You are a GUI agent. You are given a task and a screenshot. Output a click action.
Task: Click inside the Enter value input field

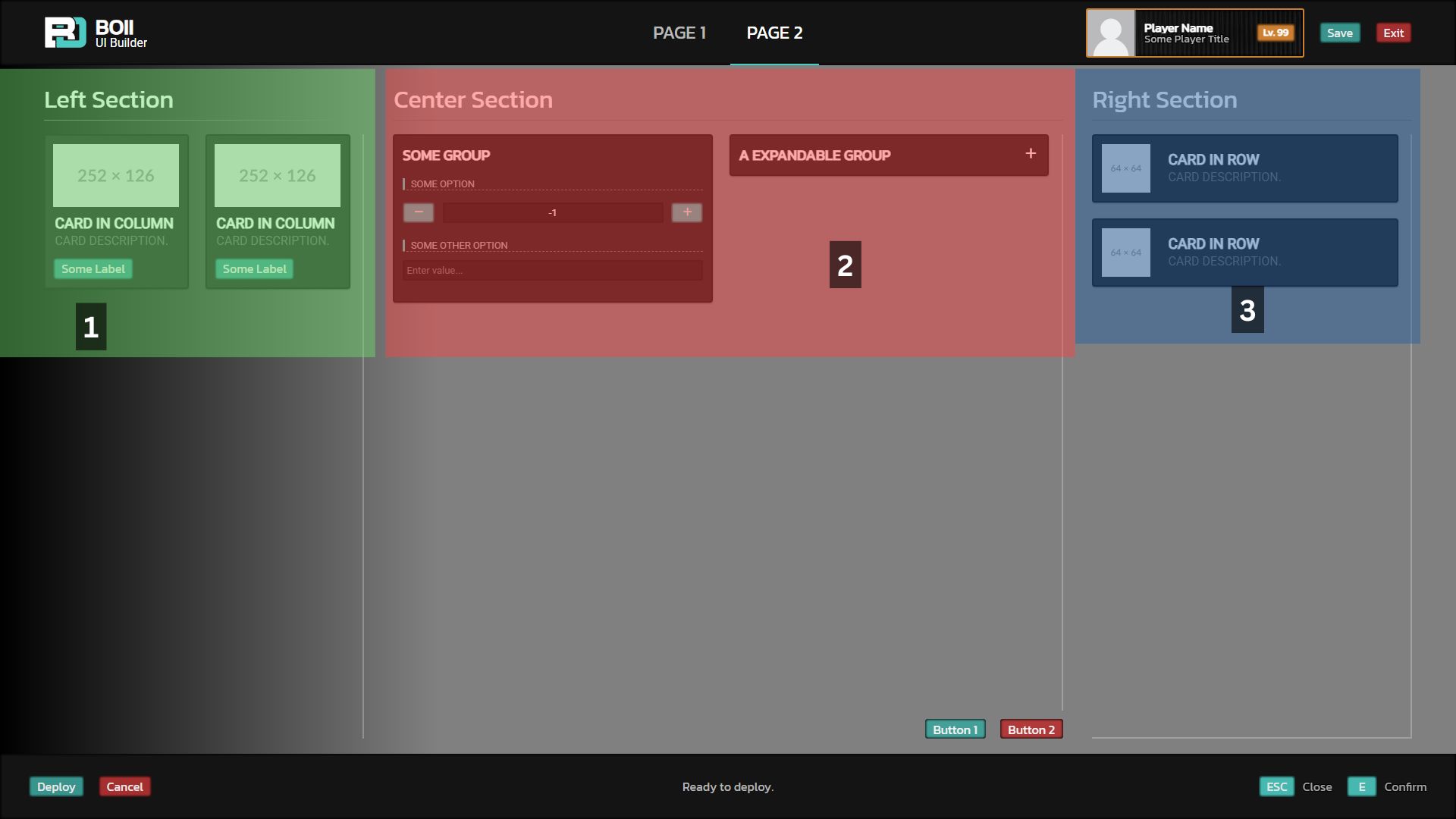pyautogui.click(x=552, y=271)
